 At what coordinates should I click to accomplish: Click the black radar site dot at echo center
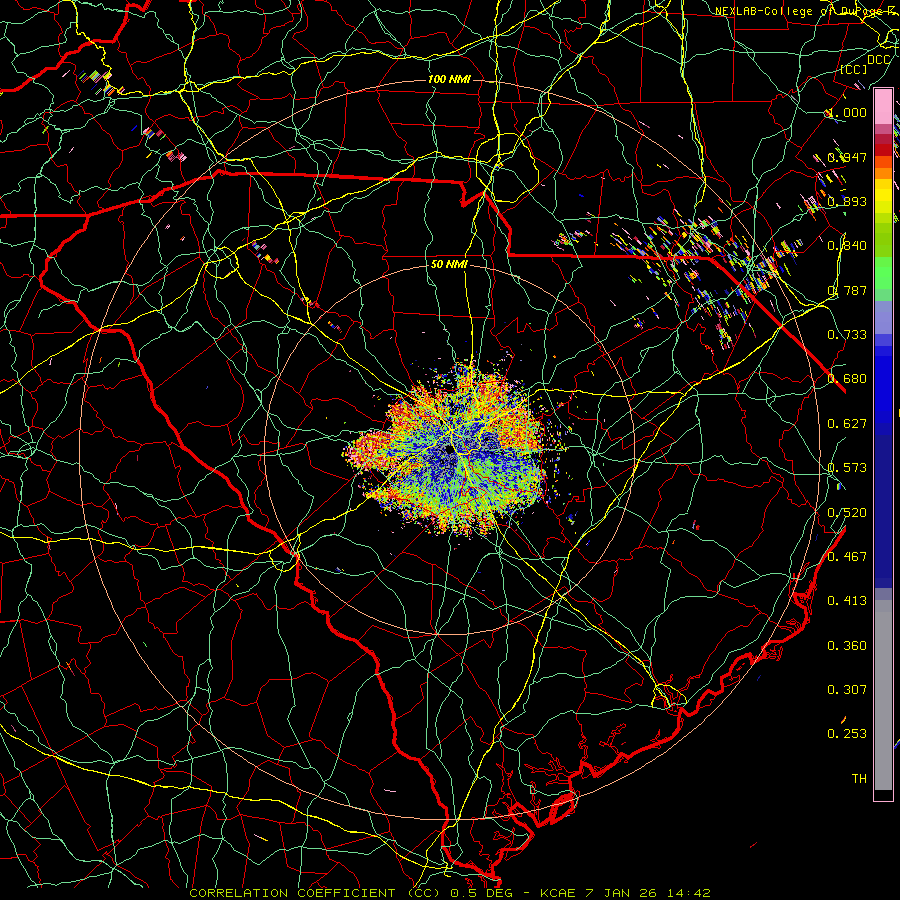pos(448,448)
